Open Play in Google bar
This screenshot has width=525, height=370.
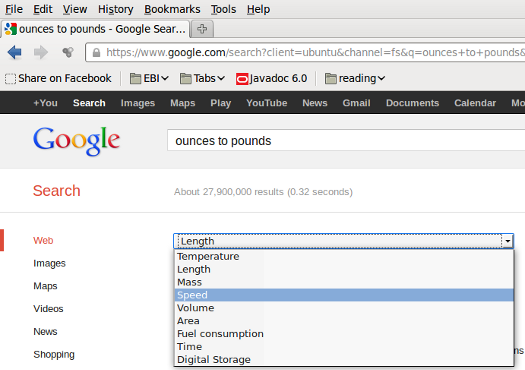(x=221, y=103)
